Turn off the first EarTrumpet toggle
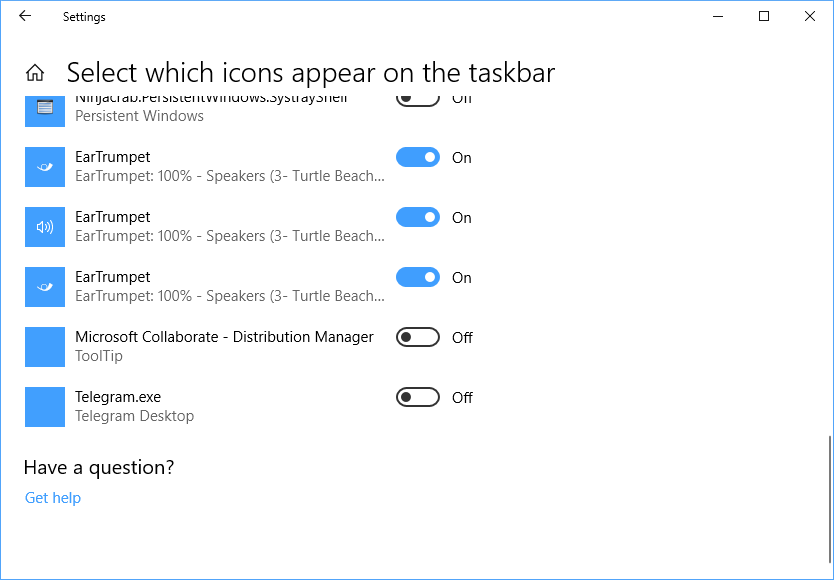This screenshot has height=580, width=834. point(417,157)
